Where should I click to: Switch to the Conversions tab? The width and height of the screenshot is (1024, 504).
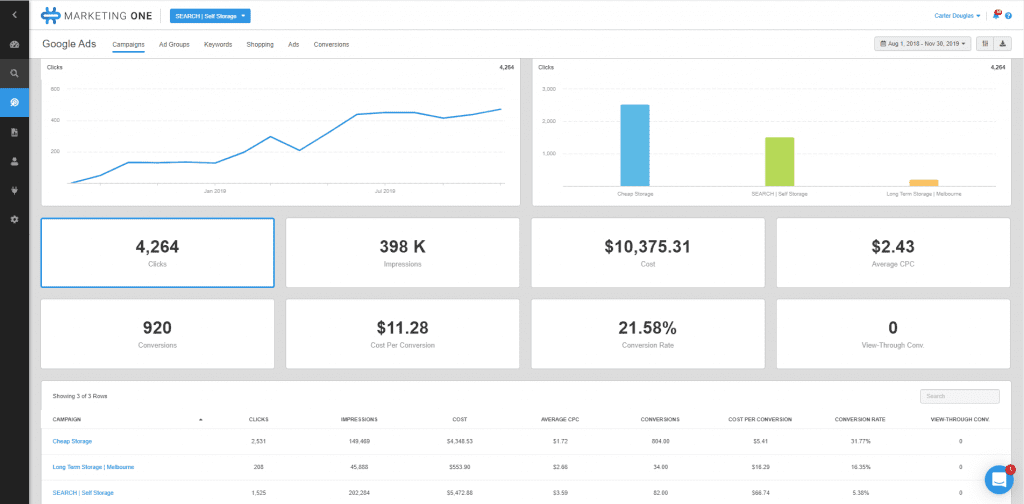(331, 44)
